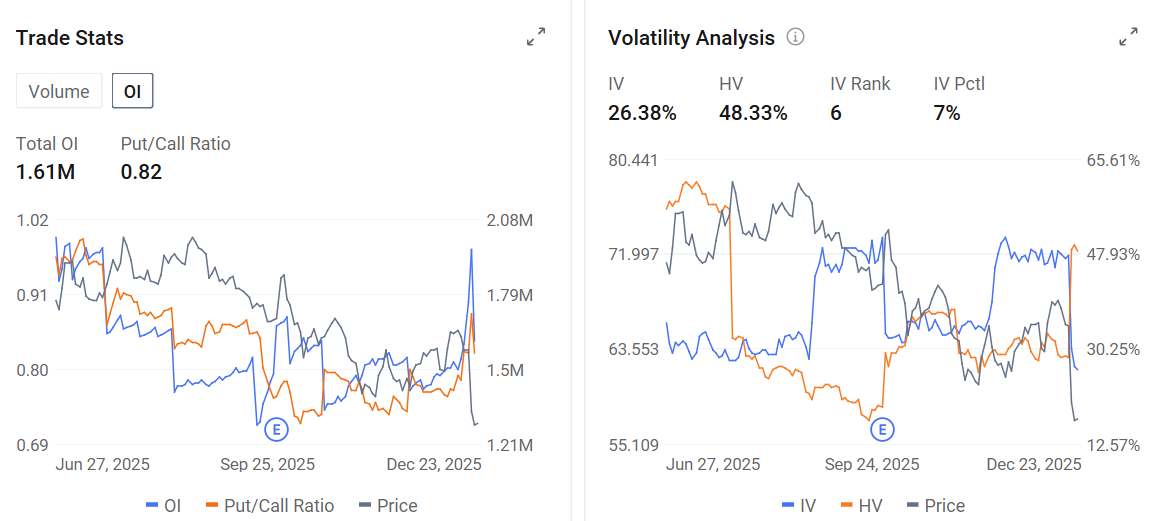Toggle Price series in Trade Stats legend
The width and height of the screenshot is (1152, 521).
tap(388, 506)
